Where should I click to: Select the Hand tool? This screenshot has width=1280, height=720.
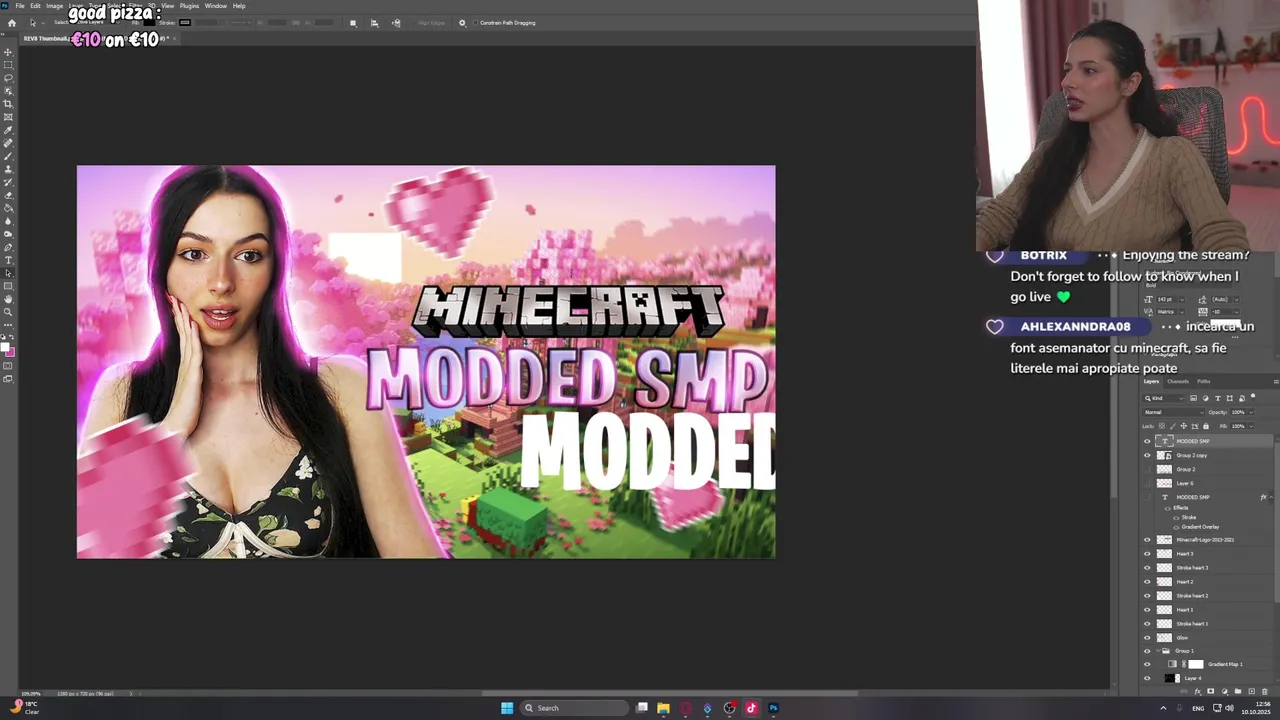click(x=8, y=298)
